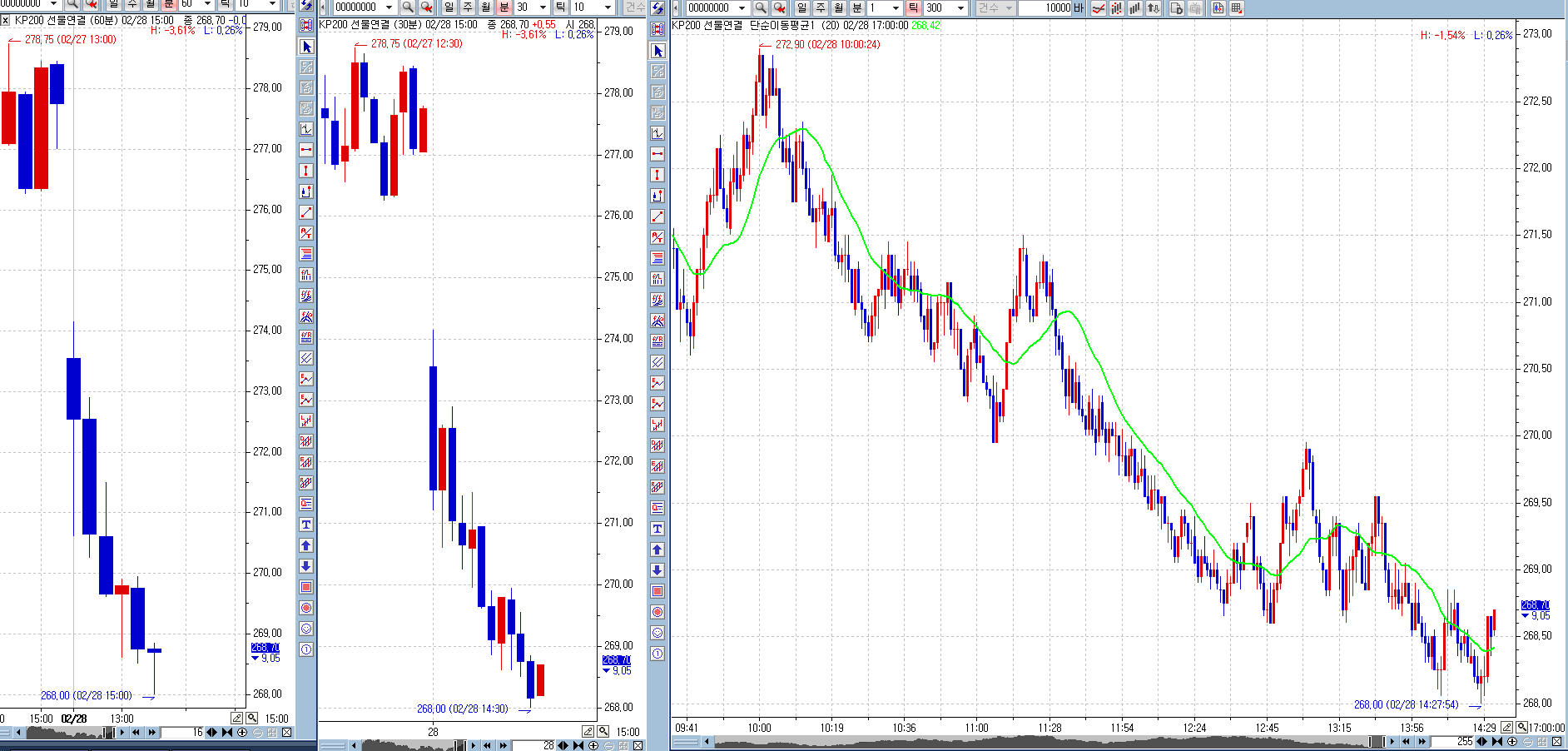Image resolution: width=1568 pixels, height=751 pixels.
Task: Toggle the 틱 (tick) period button on right chart
Action: coord(913,7)
